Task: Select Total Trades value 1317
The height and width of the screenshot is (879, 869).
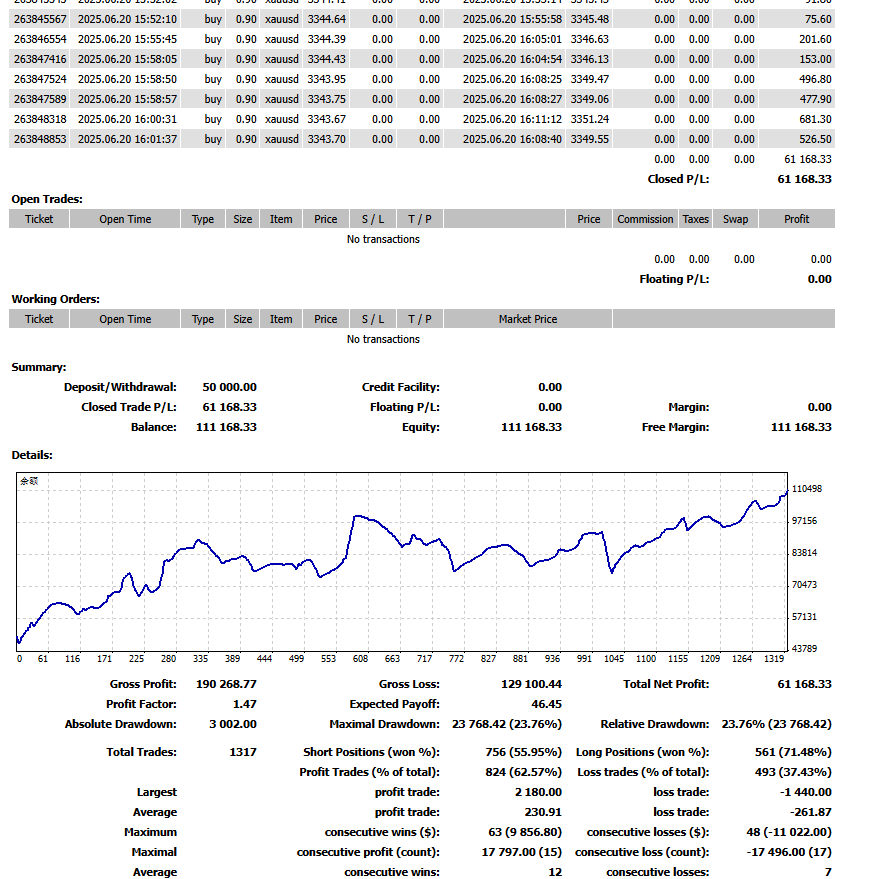Action: (x=243, y=752)
